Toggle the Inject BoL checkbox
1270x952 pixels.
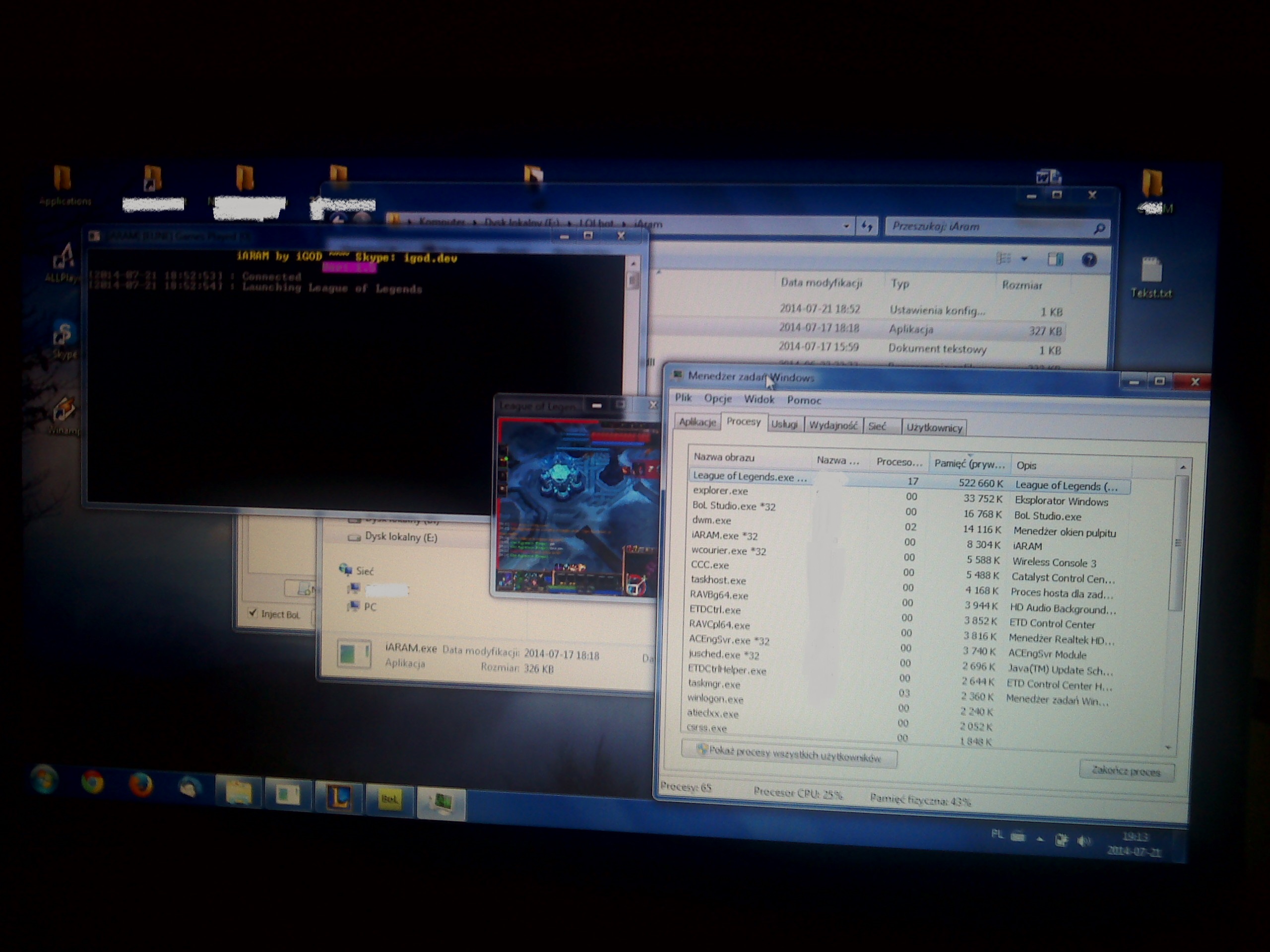pos(253,613)
